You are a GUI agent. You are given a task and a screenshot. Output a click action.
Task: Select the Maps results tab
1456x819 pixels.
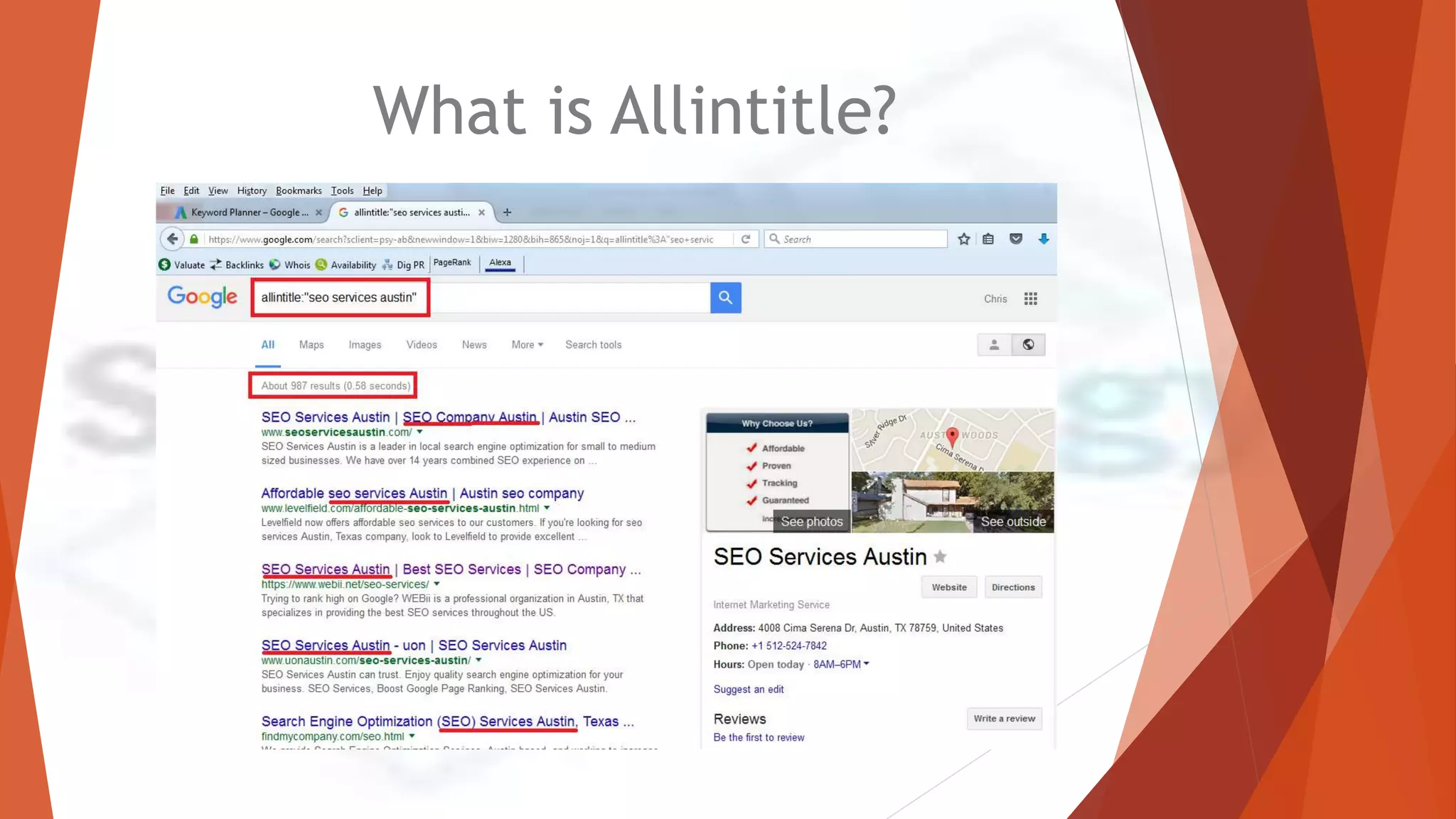[311, 345]
